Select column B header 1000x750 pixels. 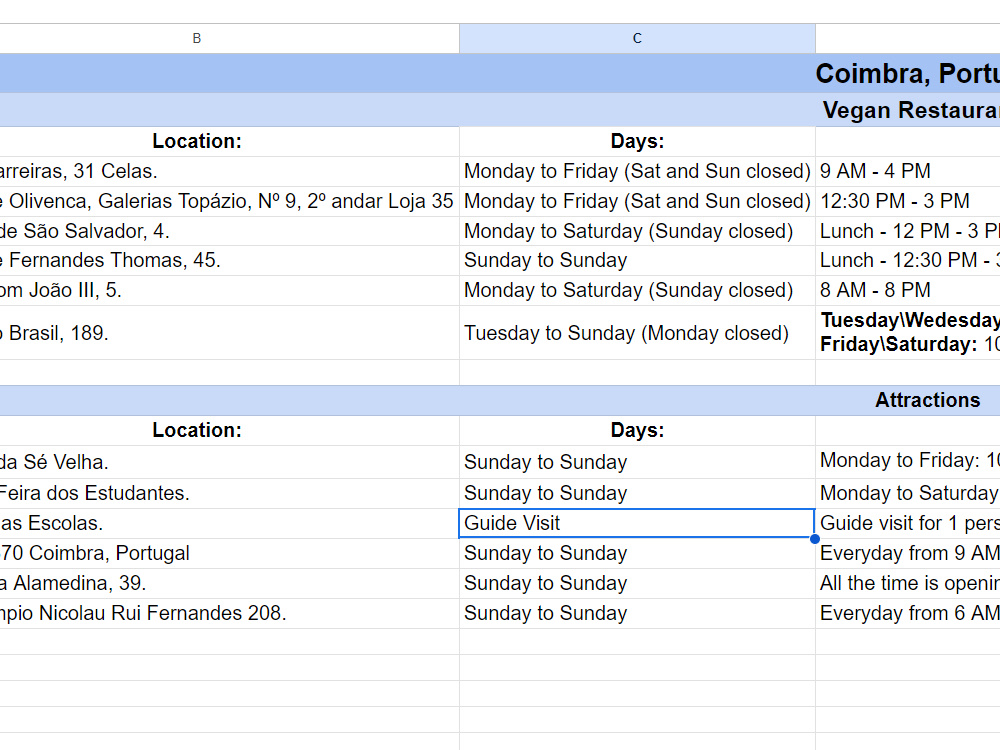[229, 38]
